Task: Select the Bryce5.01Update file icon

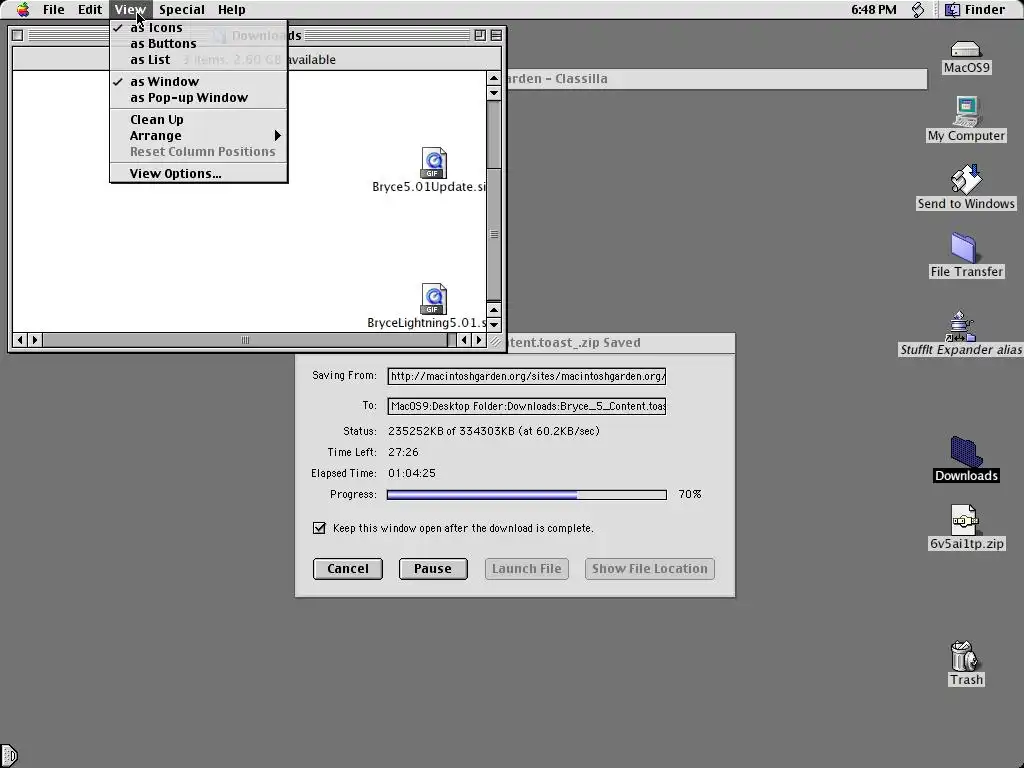Action: 434,163
